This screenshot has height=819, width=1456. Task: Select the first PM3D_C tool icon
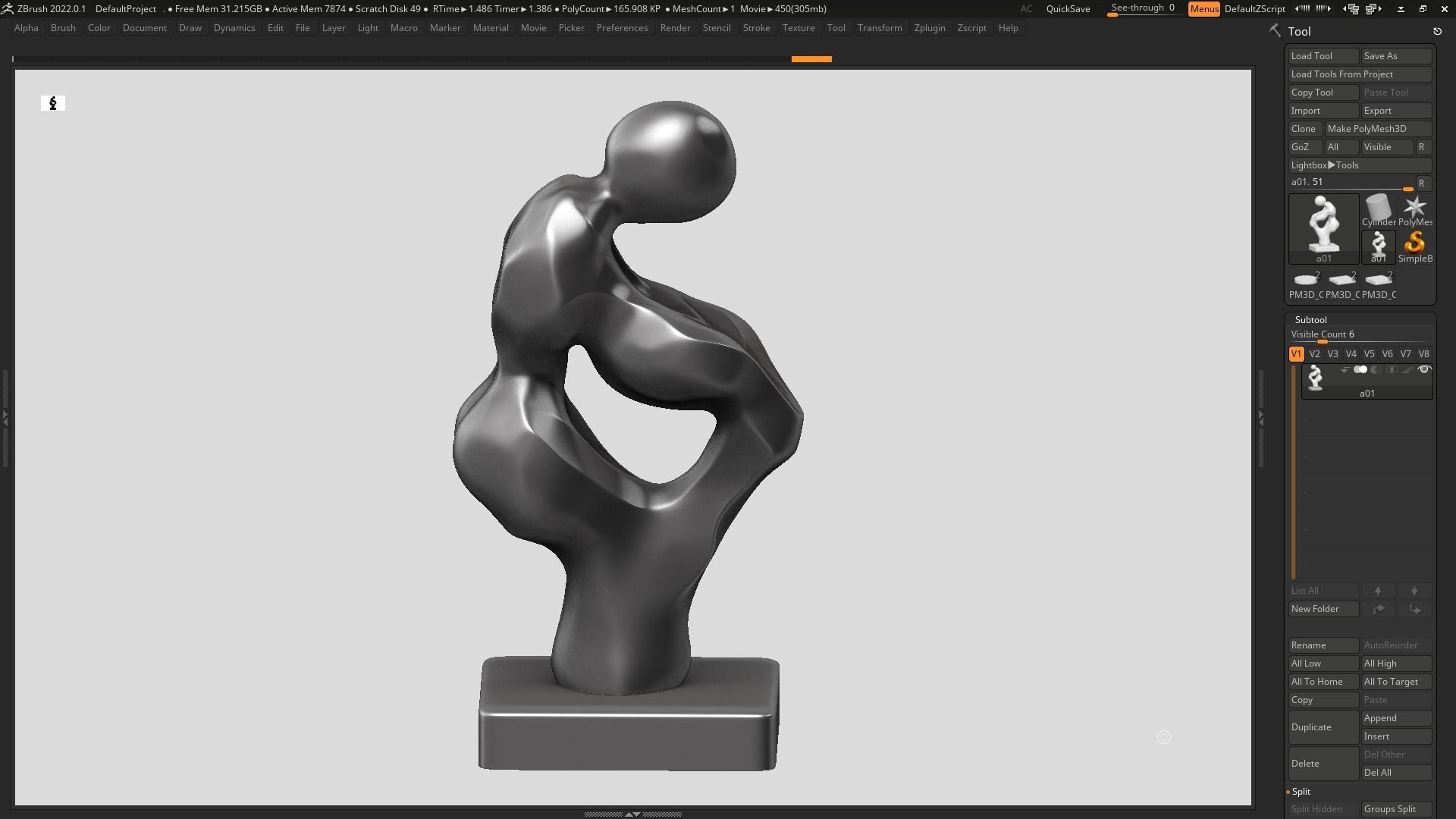(x=1306, y=284)
